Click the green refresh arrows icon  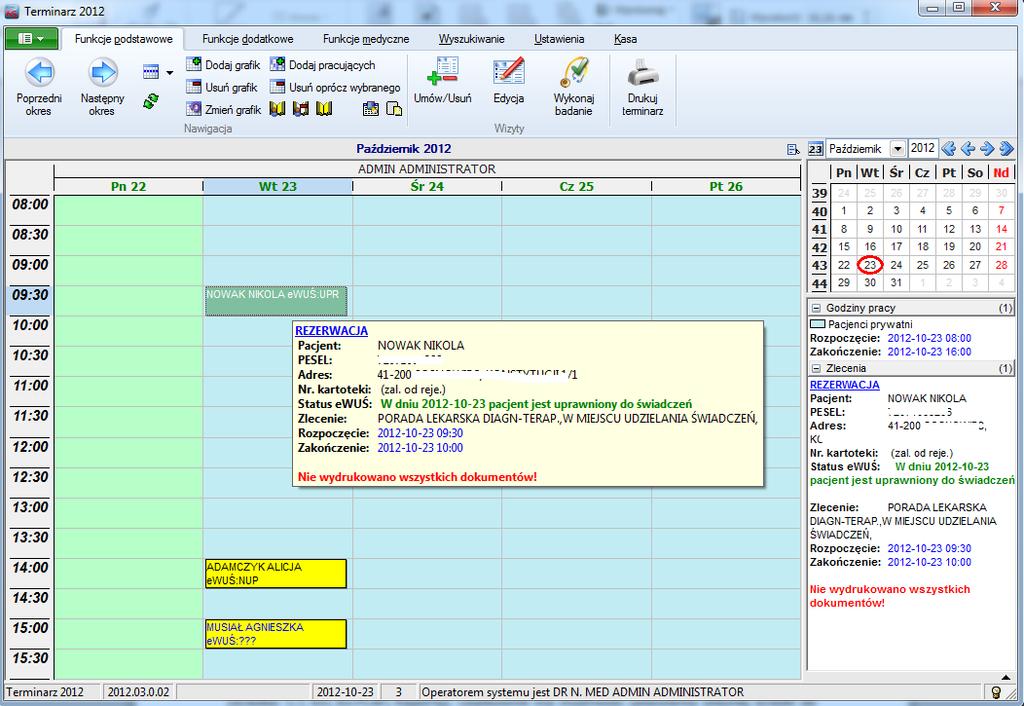pos(151,101)
